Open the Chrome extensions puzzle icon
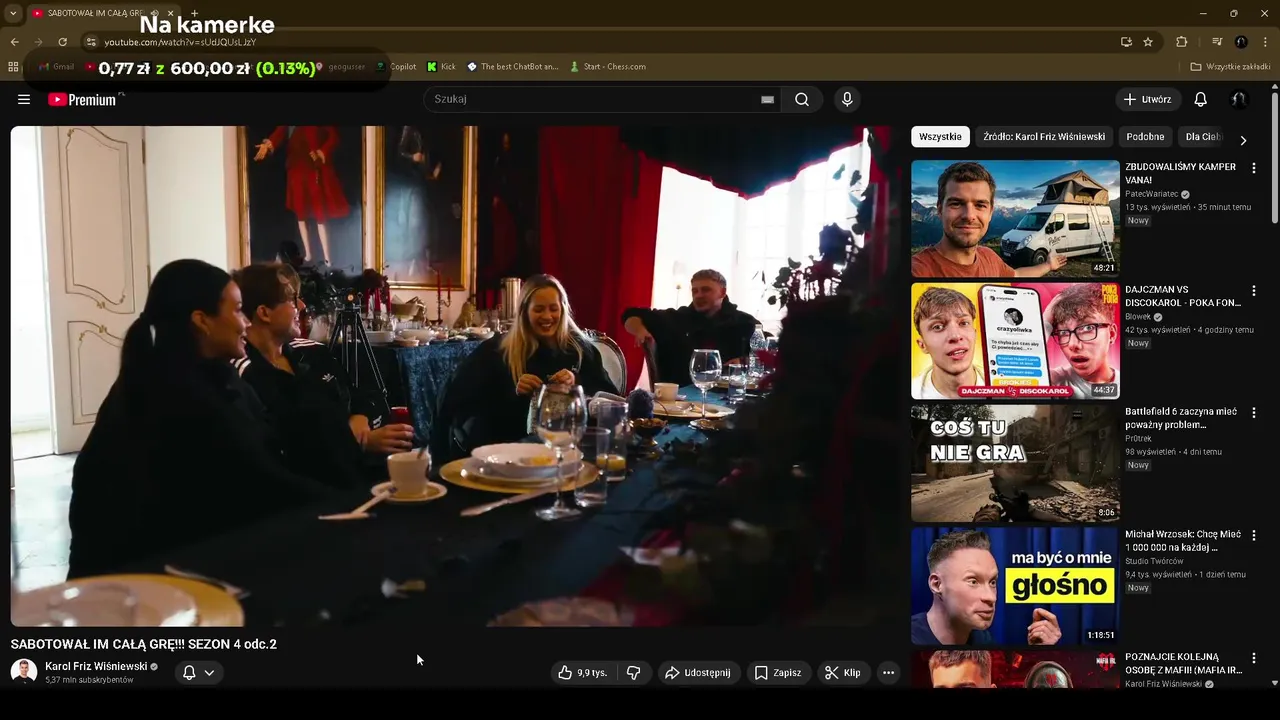 click(x=1181, y=42)
